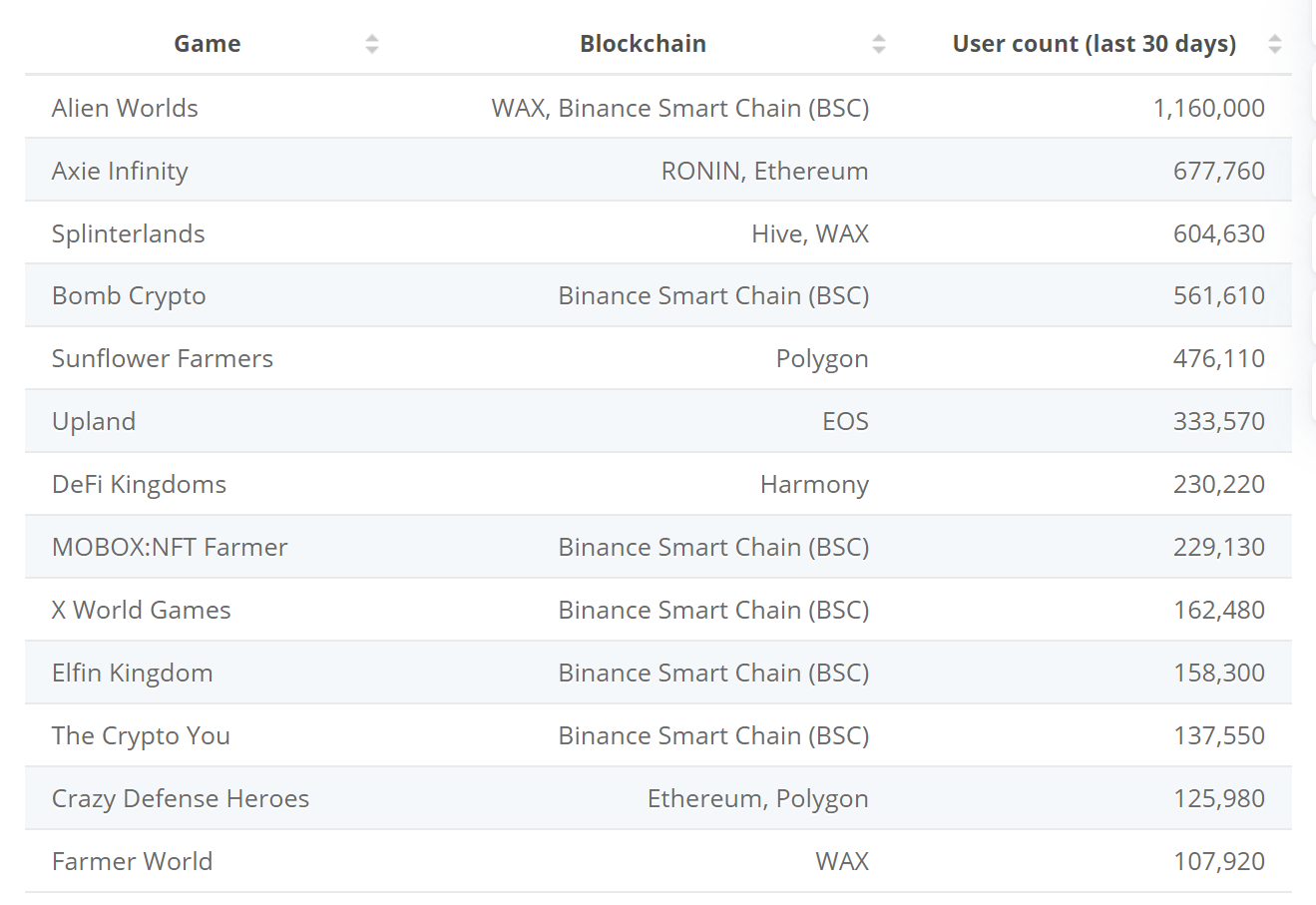Screen dimensions: 1316x905
Task: Click the Blockchain column header
Action: point(643,44)
